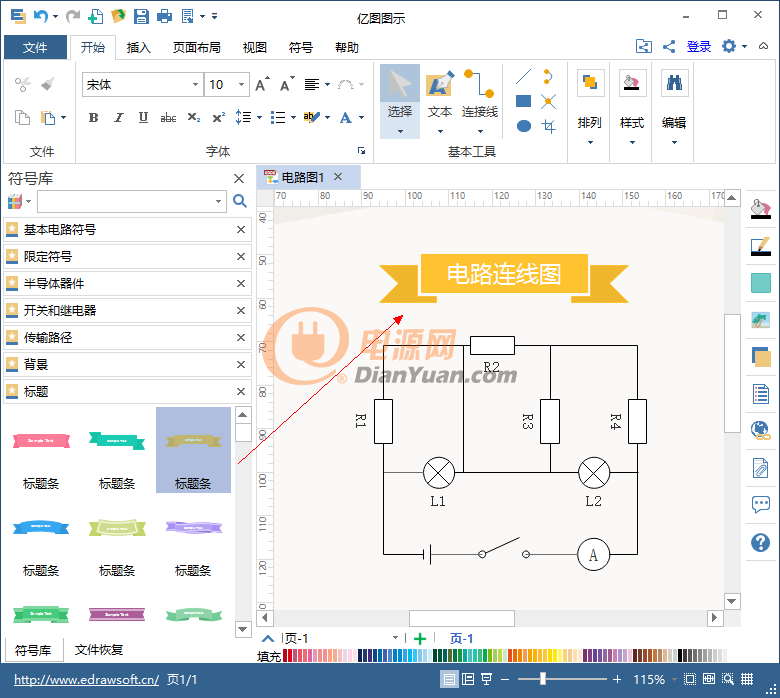Expand the 开关和继电器 library
This screenshot has width=780, height=698.
point(127,310)
